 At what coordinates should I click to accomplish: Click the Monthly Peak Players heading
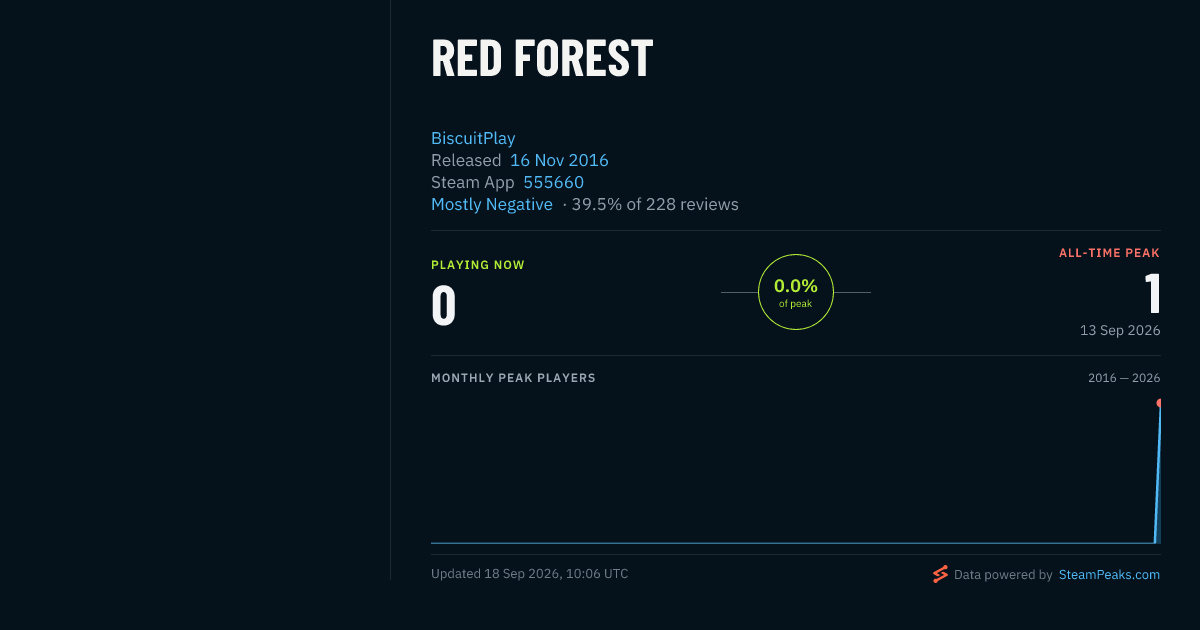[513, 378]
